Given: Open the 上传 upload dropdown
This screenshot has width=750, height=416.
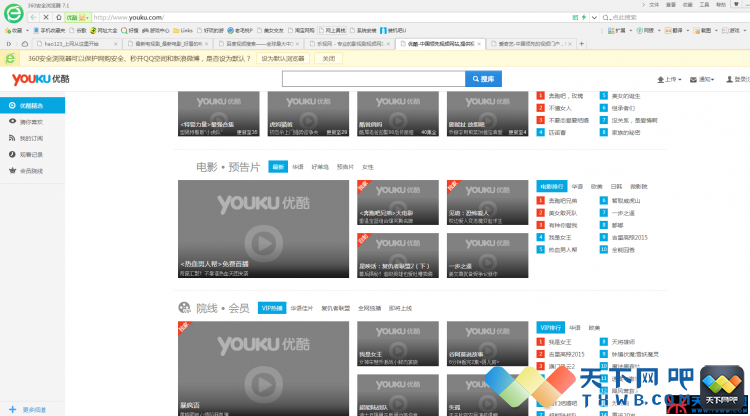Looking at the screenshot, I should pos(669,79).
